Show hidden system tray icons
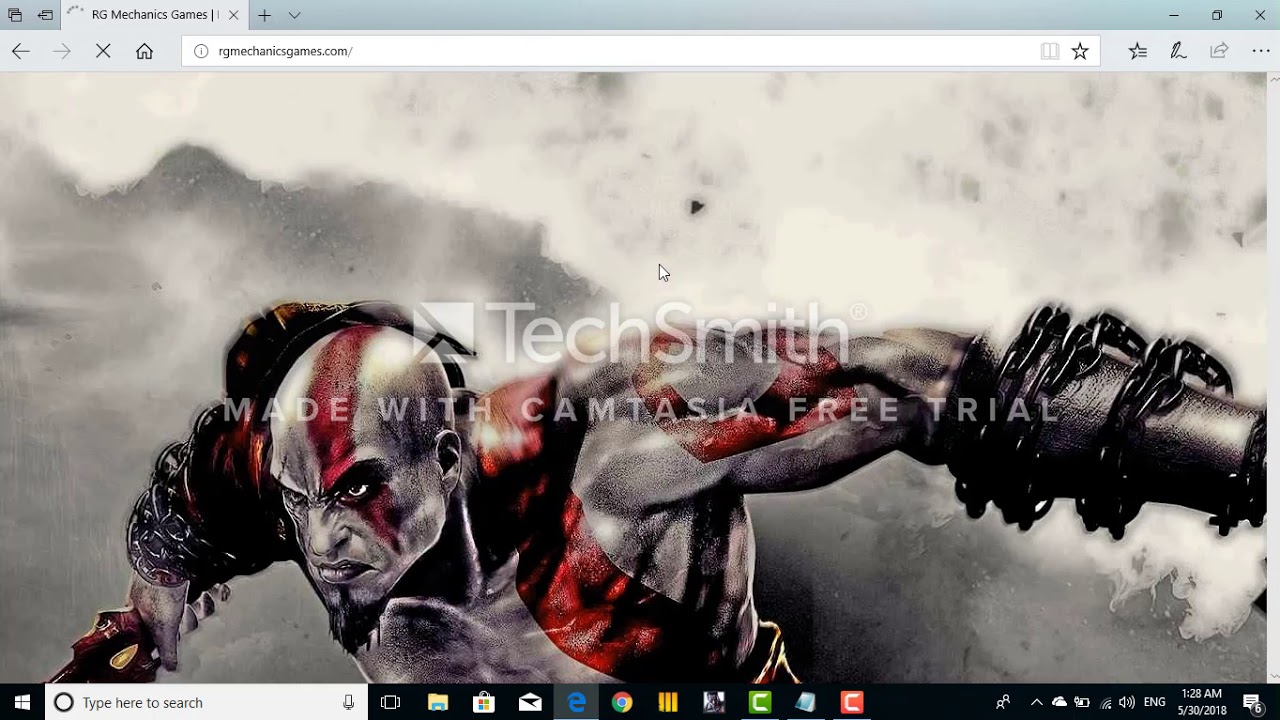Image resolution: width=1280 pixels, height=720 pixels. (1036, 702)
